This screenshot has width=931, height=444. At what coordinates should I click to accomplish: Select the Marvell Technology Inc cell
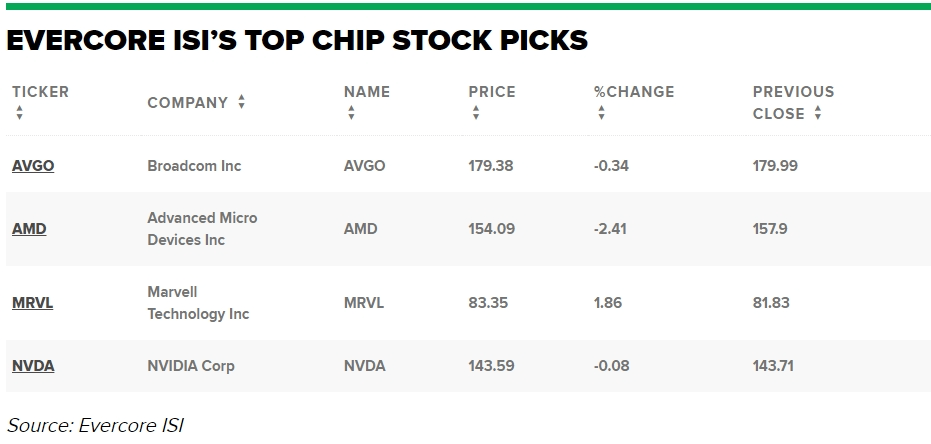coord(198,303)
